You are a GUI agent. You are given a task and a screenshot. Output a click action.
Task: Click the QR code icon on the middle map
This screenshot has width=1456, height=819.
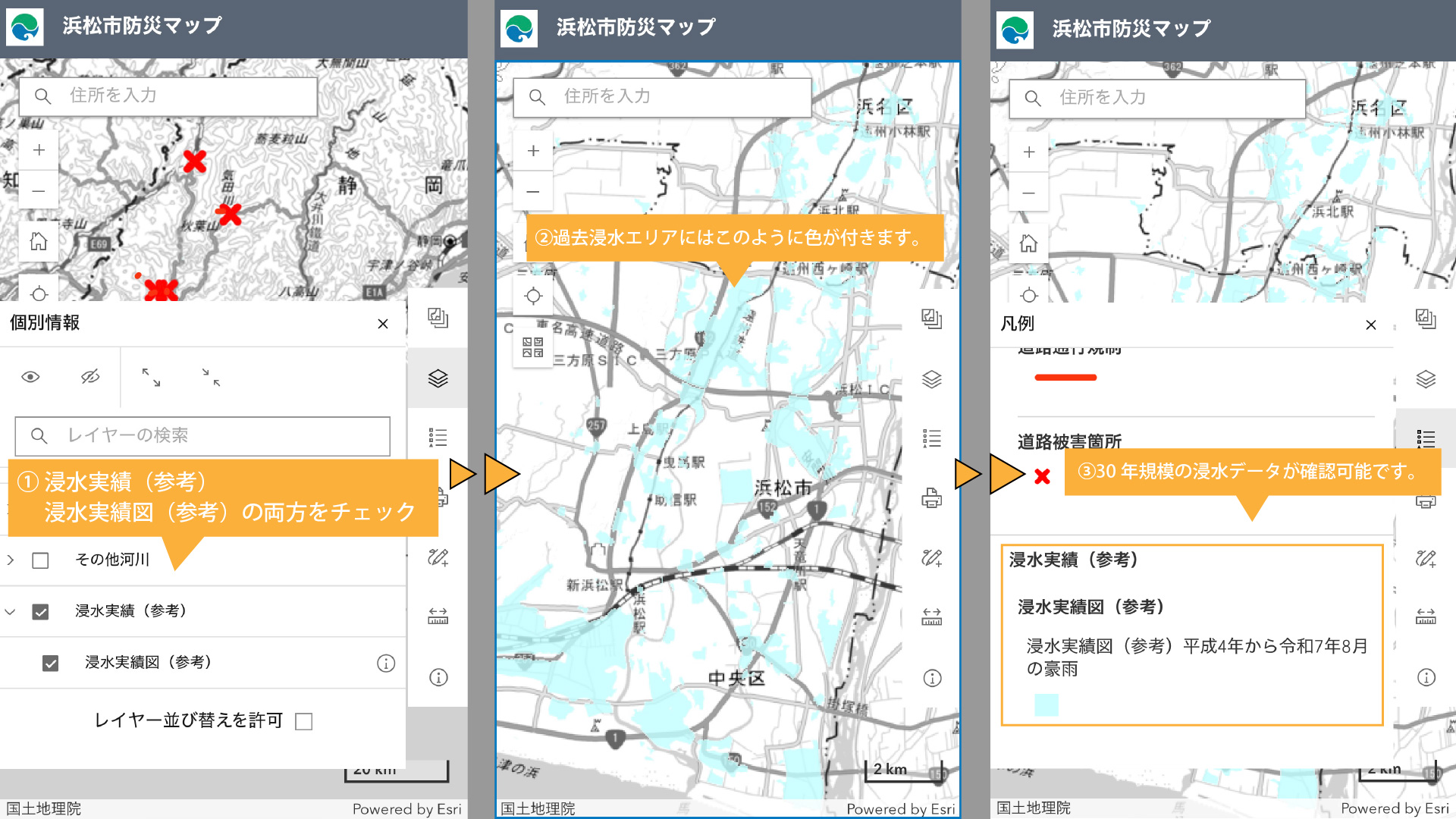coord(533,347)
